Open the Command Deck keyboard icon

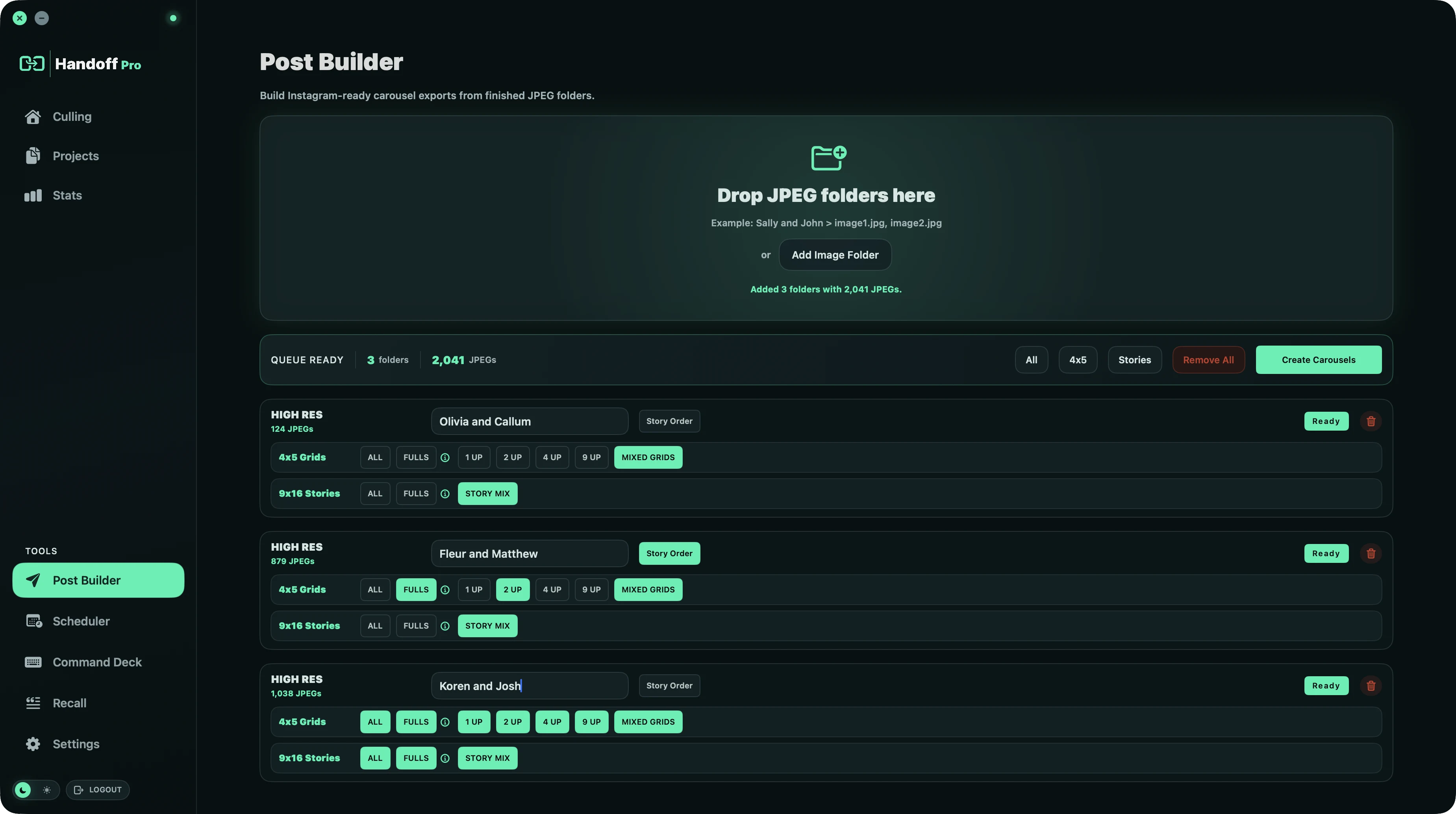click(33, 662)
